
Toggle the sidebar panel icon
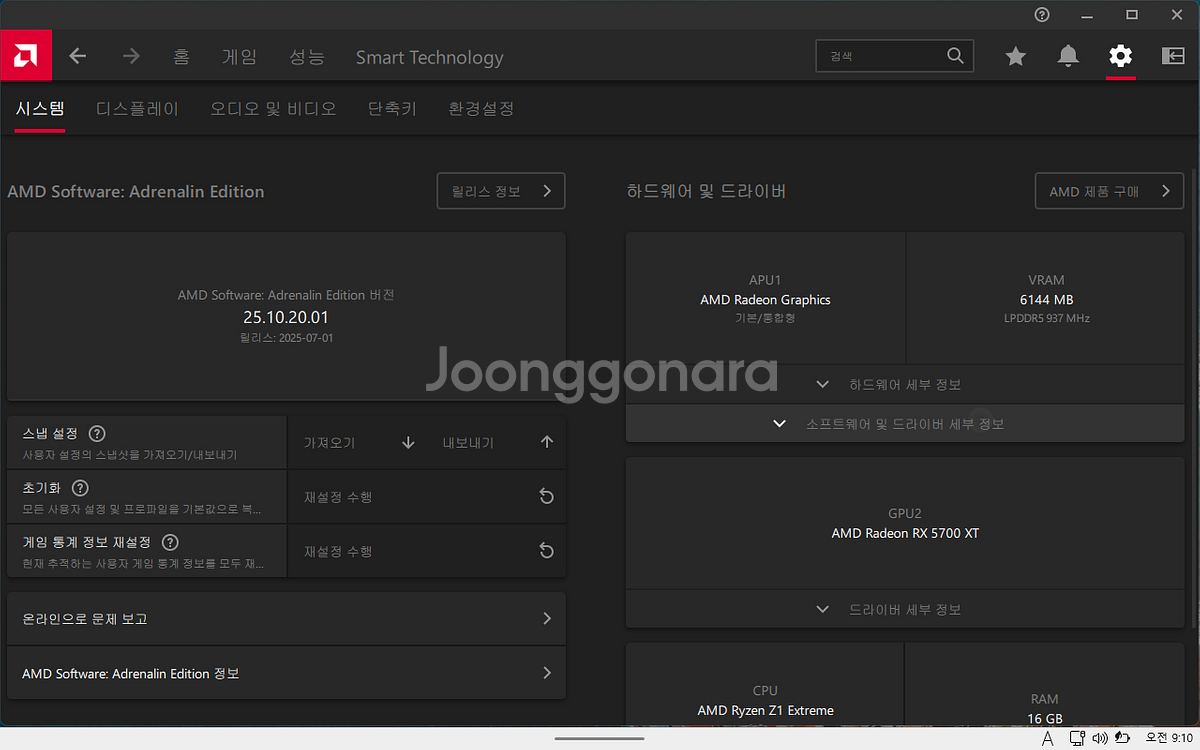(1173, 57)
